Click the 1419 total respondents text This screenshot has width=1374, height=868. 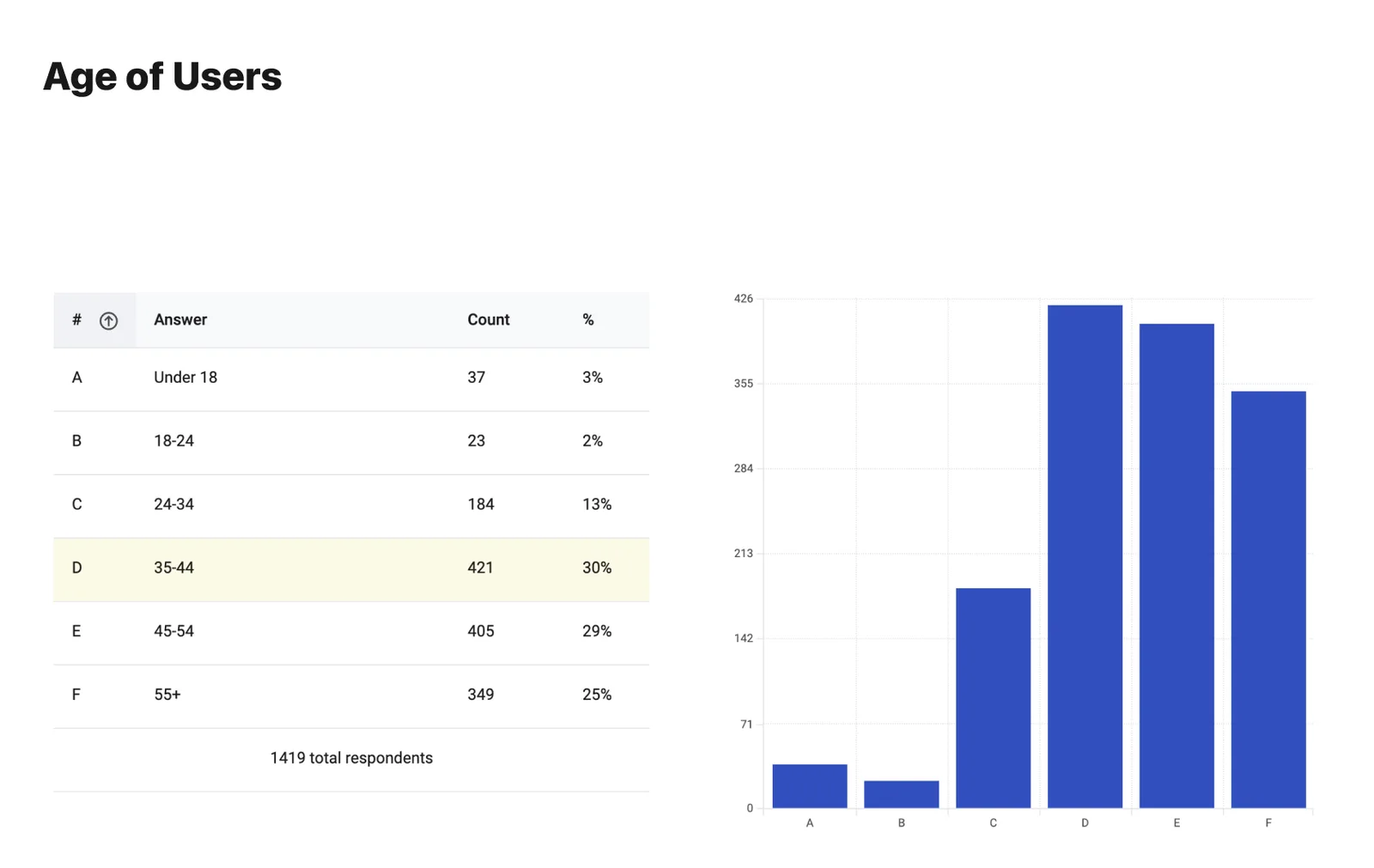point(351,758)
